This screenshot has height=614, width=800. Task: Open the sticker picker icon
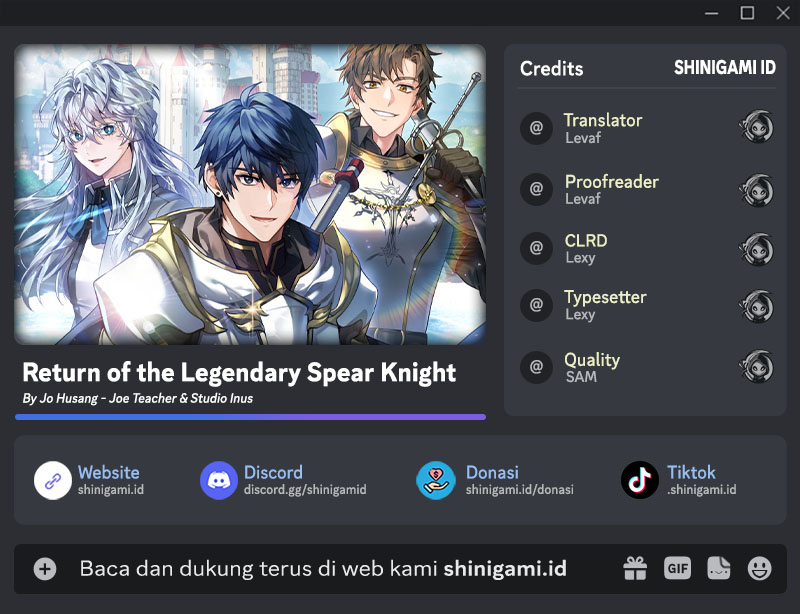tap(718, 568)
